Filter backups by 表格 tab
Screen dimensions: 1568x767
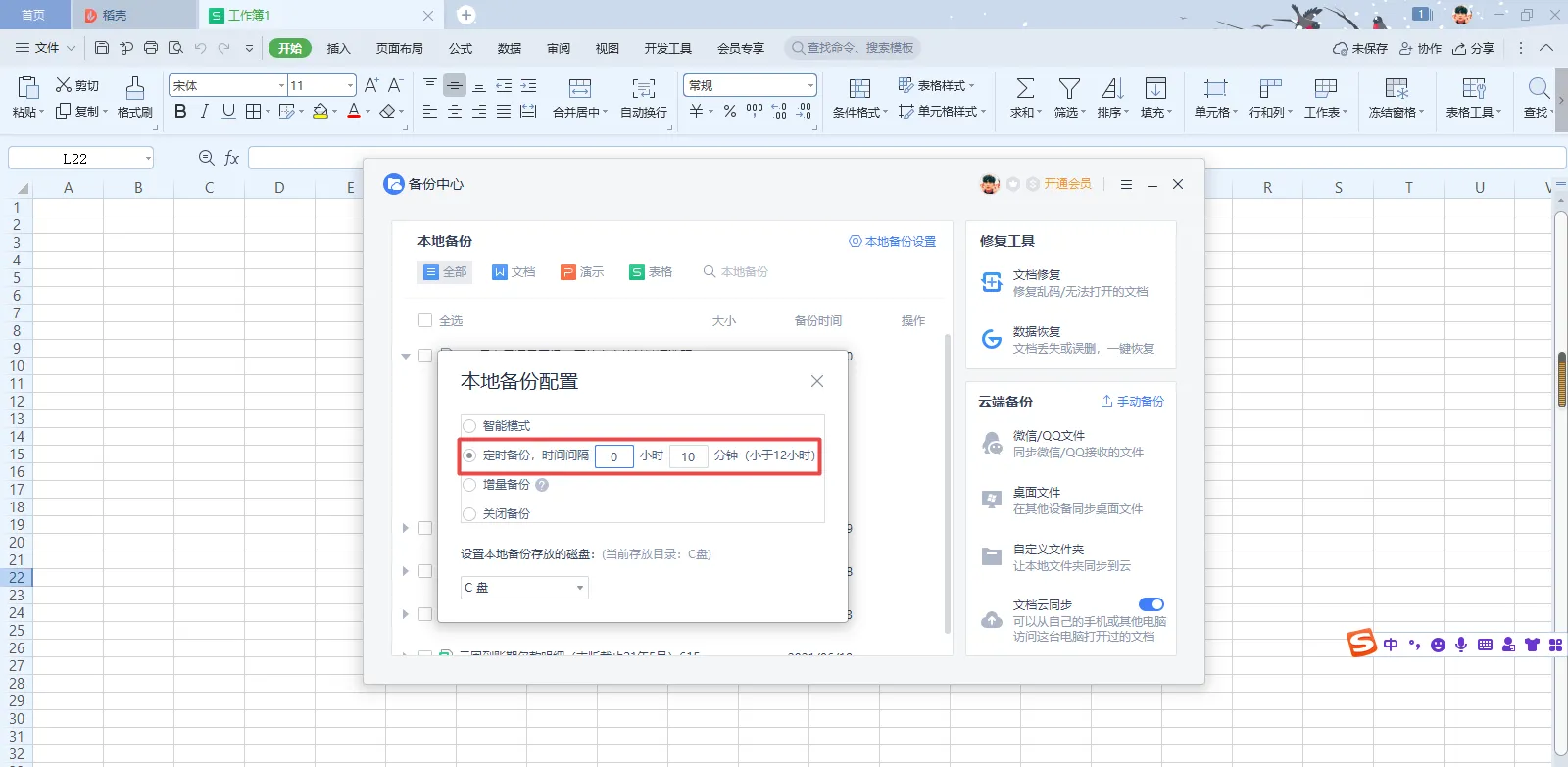click(651, 272)
